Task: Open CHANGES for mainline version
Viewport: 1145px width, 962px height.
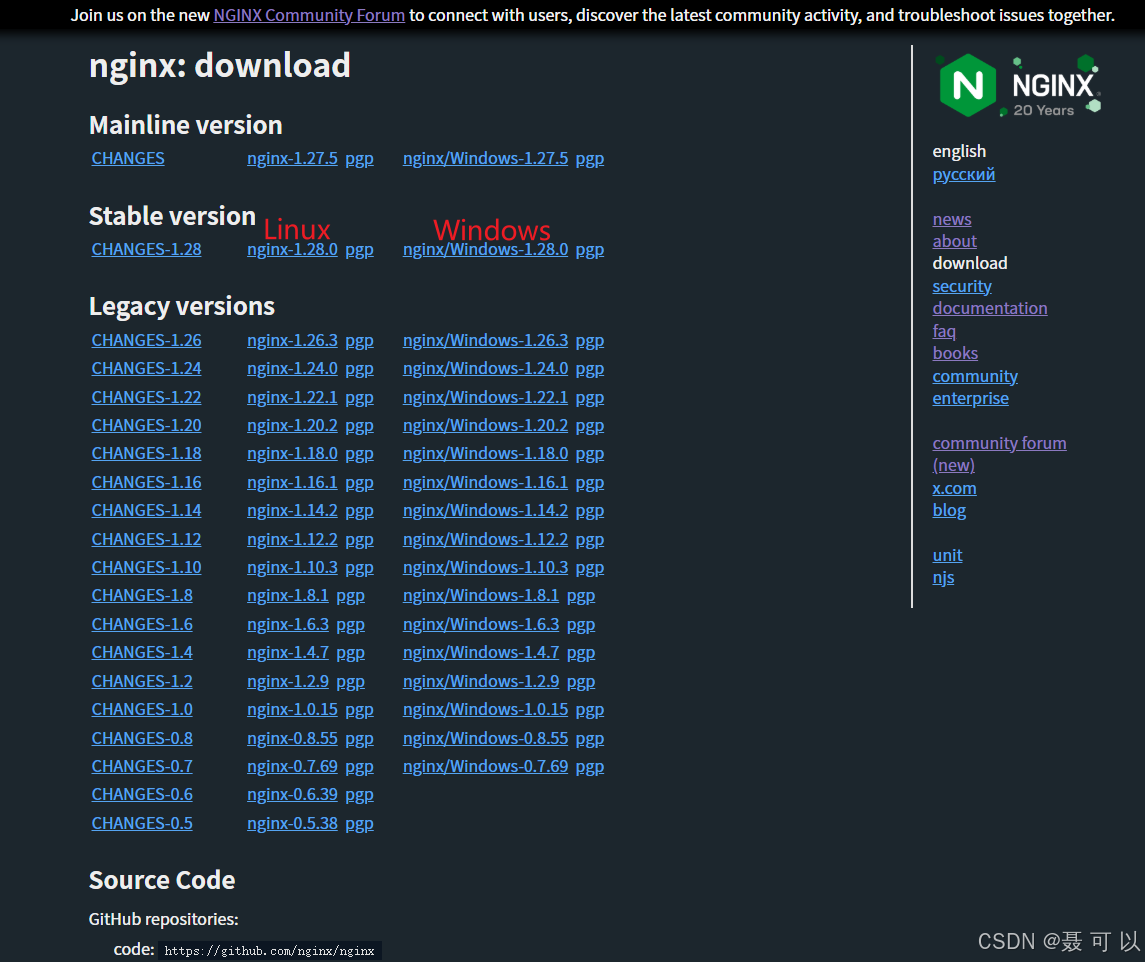Action: pyautogui.click(x=127, y=158)
